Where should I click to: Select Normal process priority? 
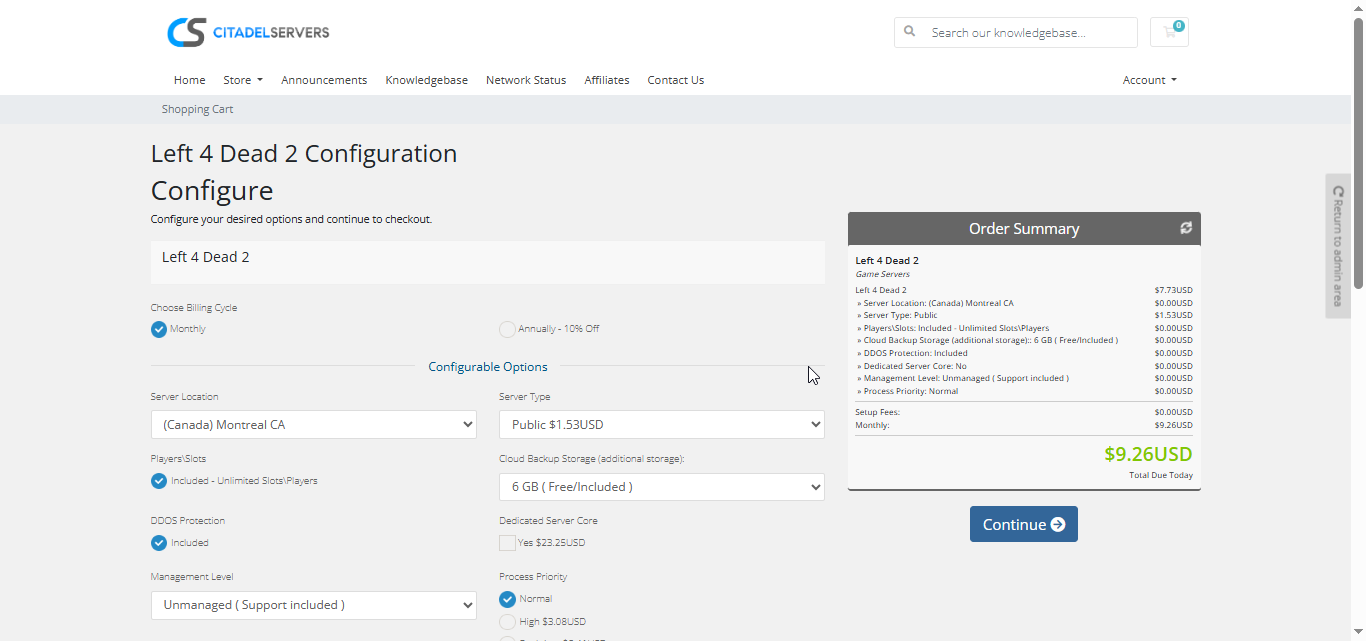[508, 599]
